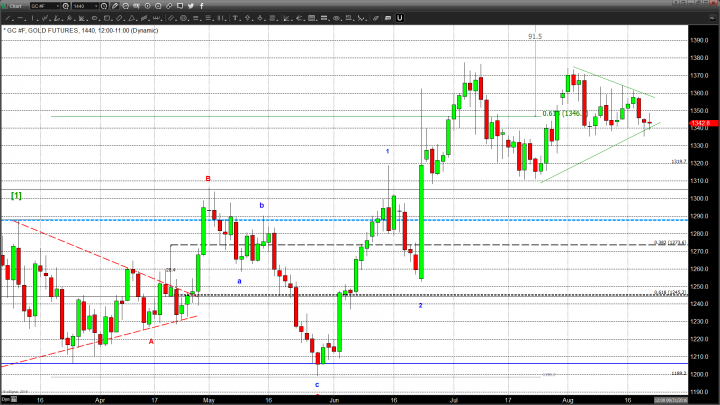Click the 91.5 measurement label
This screenshot has width=720, height=405.
point(535,36)
